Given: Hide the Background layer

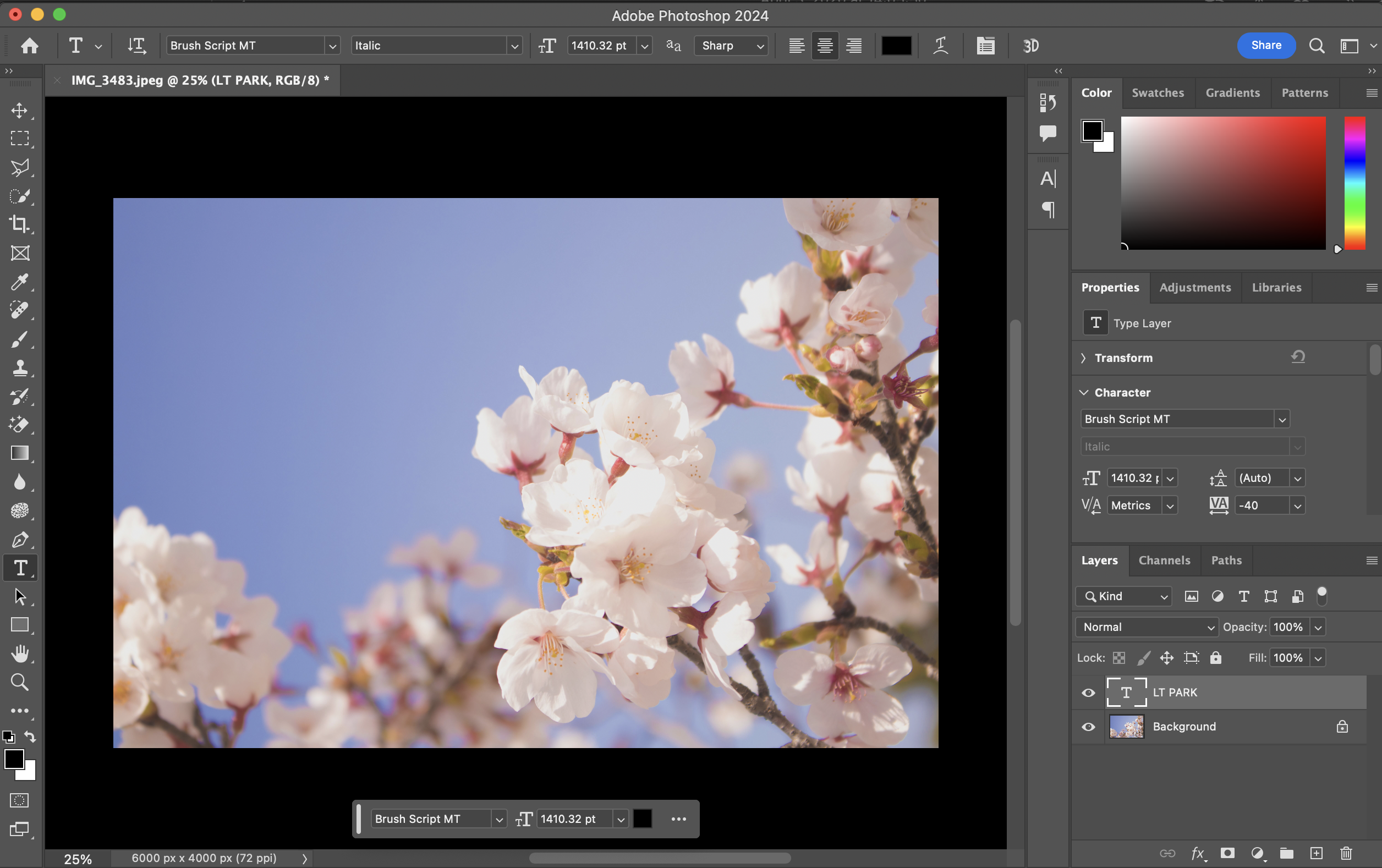Looking at the screenshot, I should (x=1088, y=727).
